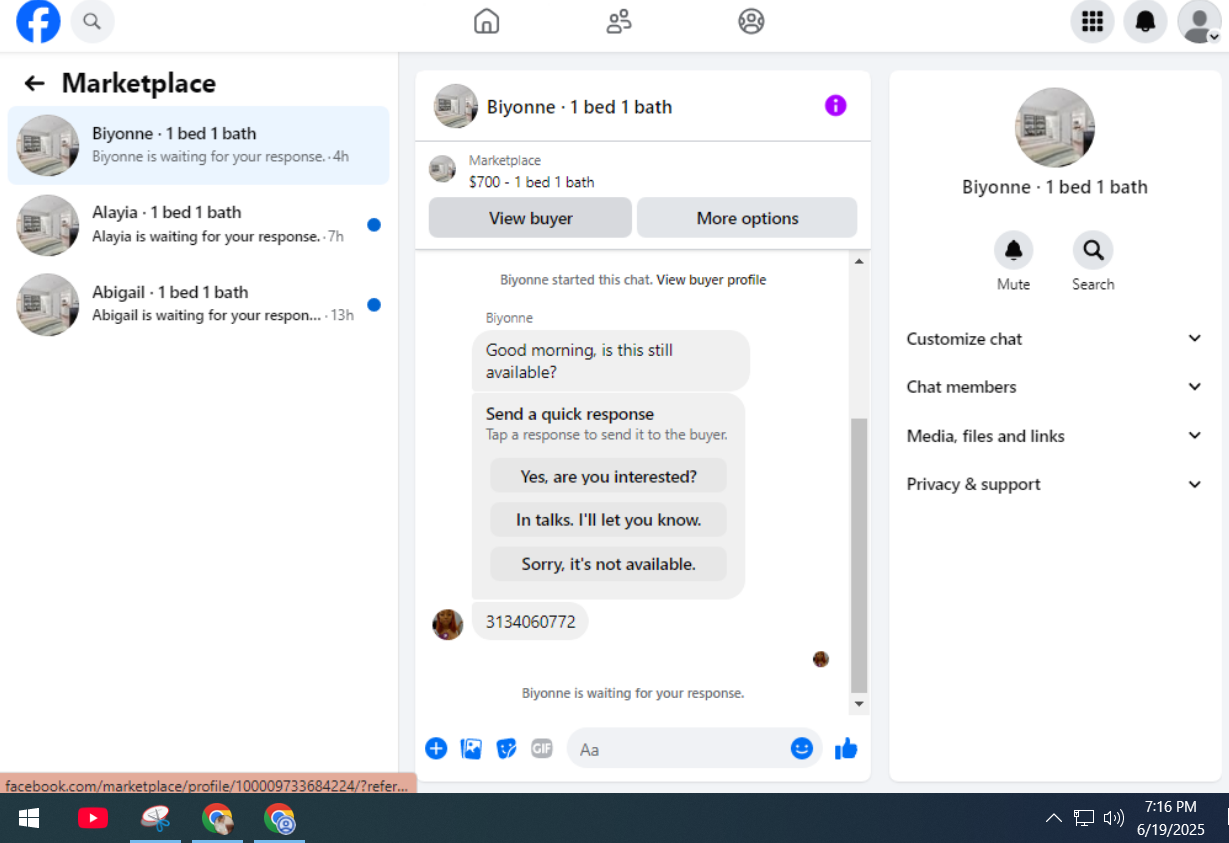
Task: Click sender avatar next to 3134060772
Action: point(447,625)
